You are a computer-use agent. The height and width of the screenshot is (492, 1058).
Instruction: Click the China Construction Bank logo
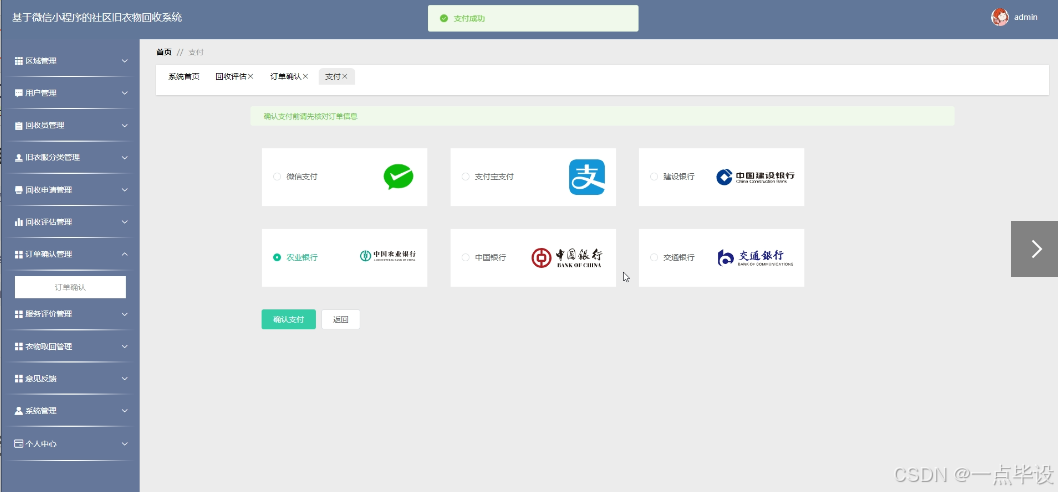click(x=755, y=177)
